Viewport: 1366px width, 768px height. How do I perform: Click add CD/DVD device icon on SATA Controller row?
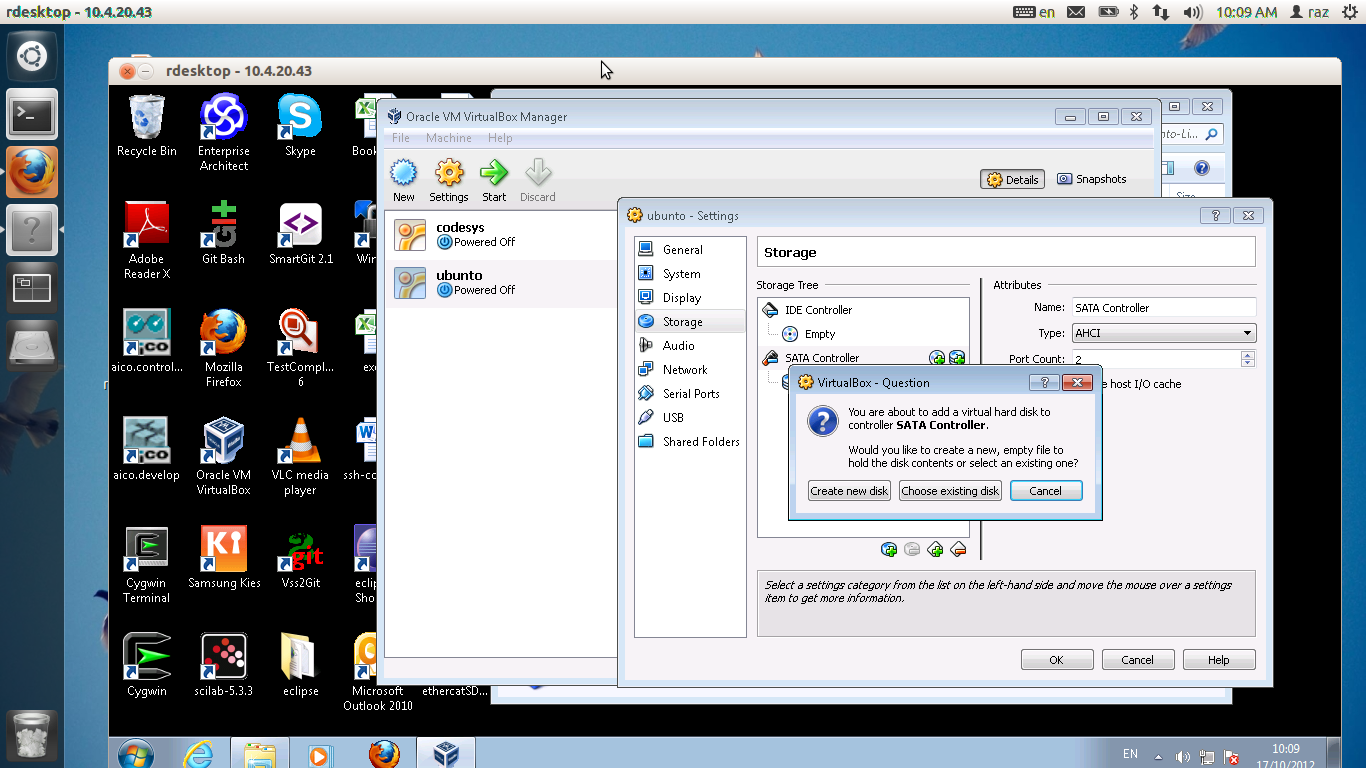pyautogui.click(x=937, y=358)
